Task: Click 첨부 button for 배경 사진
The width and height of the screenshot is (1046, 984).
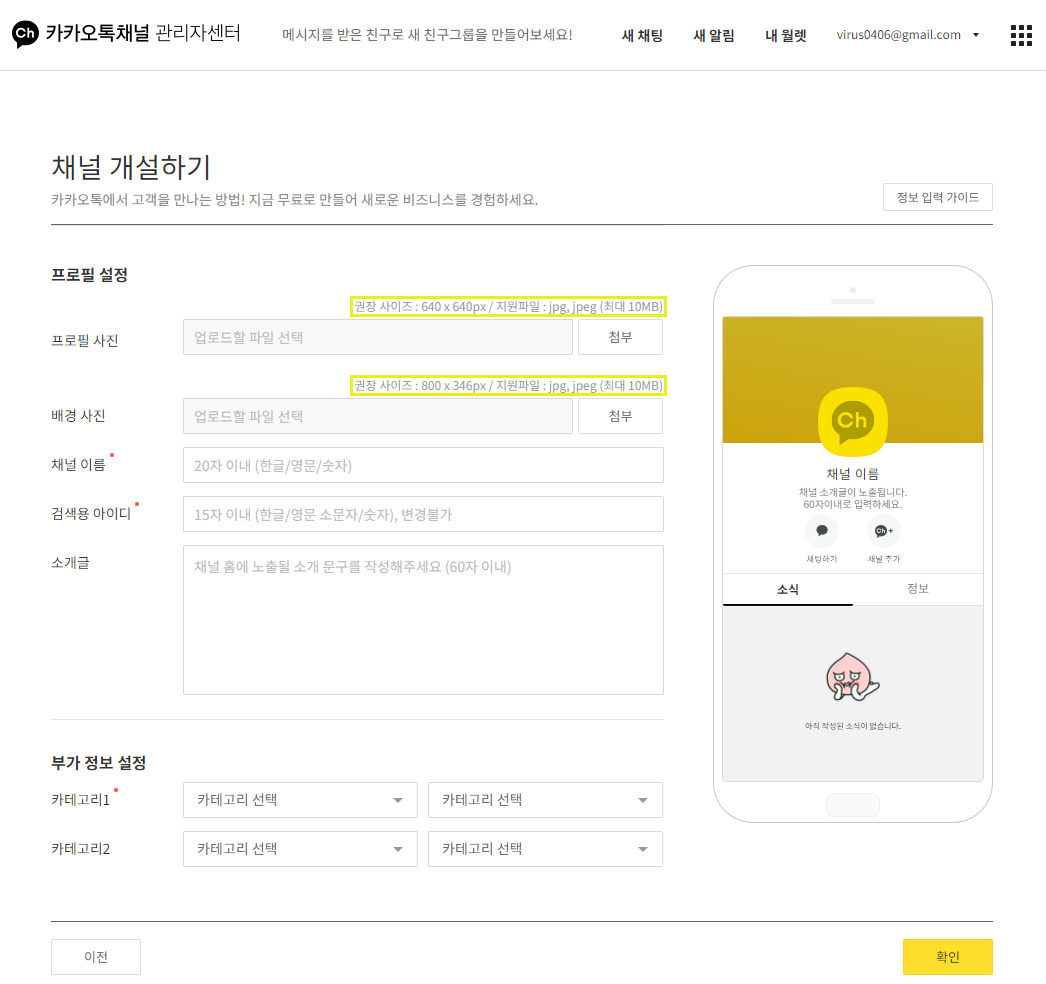Action: coord(620,416)
